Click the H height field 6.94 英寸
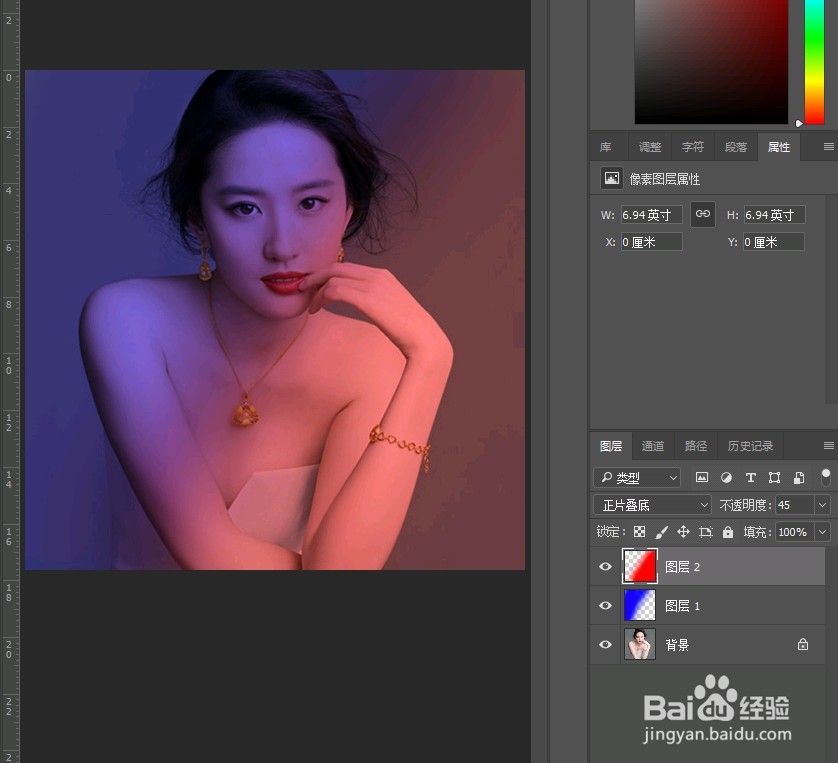This screenshot has width=838, height=763. [774, 215]
